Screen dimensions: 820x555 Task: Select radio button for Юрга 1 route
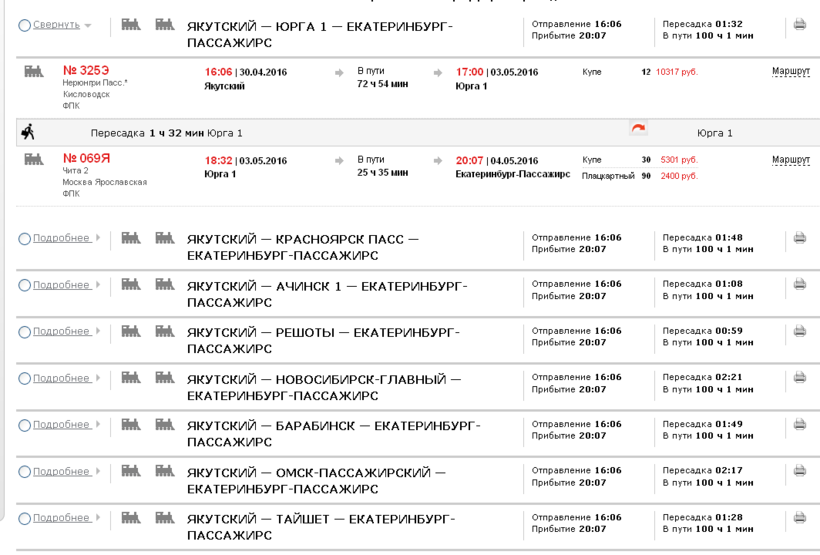click(25, 25)
